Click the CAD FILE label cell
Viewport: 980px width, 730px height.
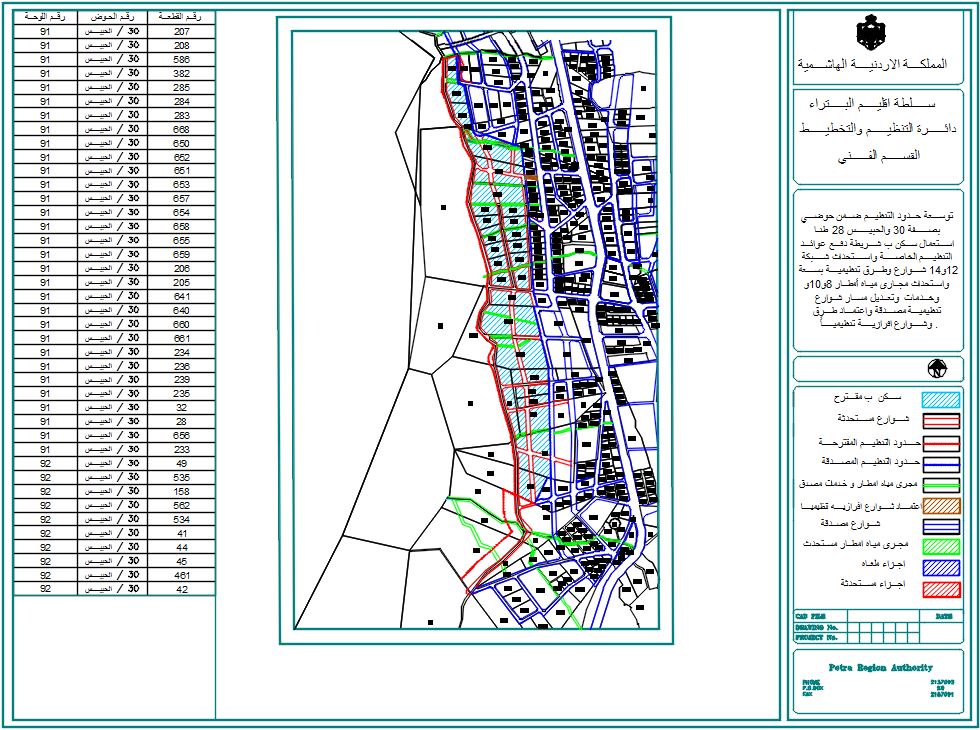tap(812, 616)
